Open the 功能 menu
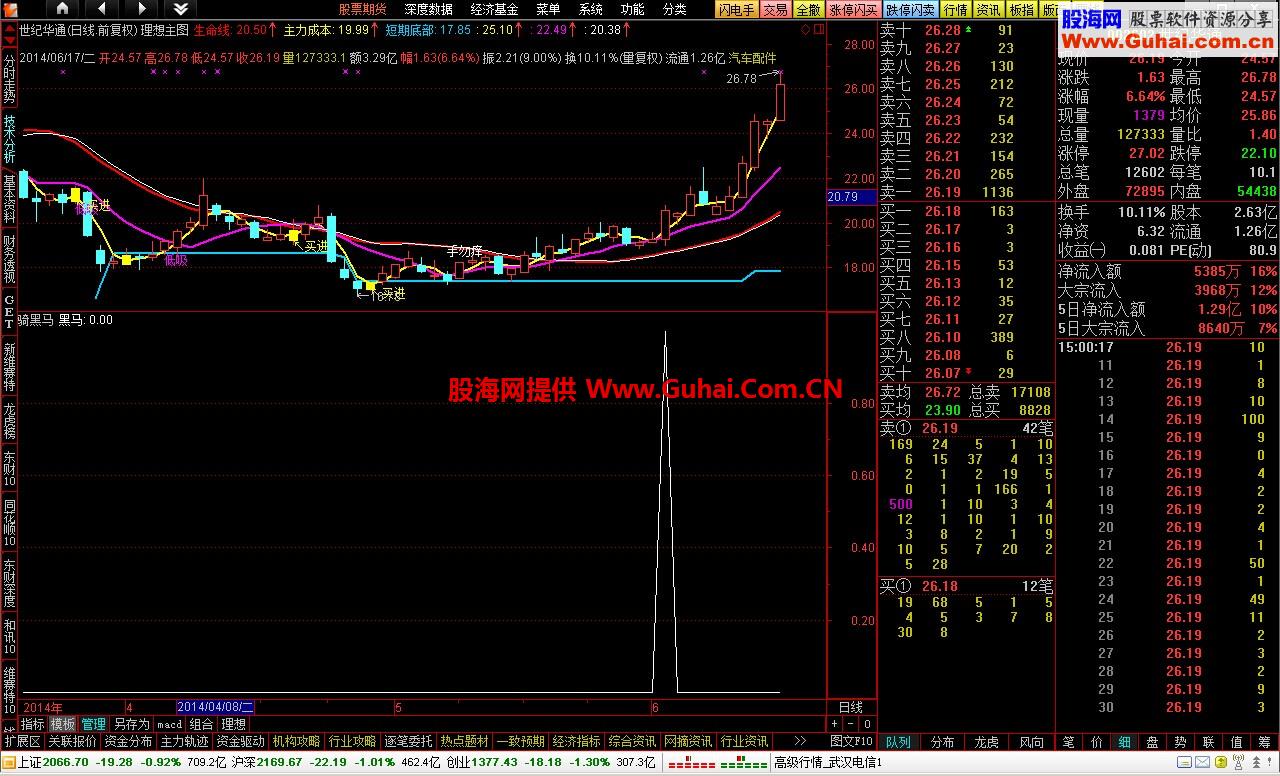 [x=632, y=9]
